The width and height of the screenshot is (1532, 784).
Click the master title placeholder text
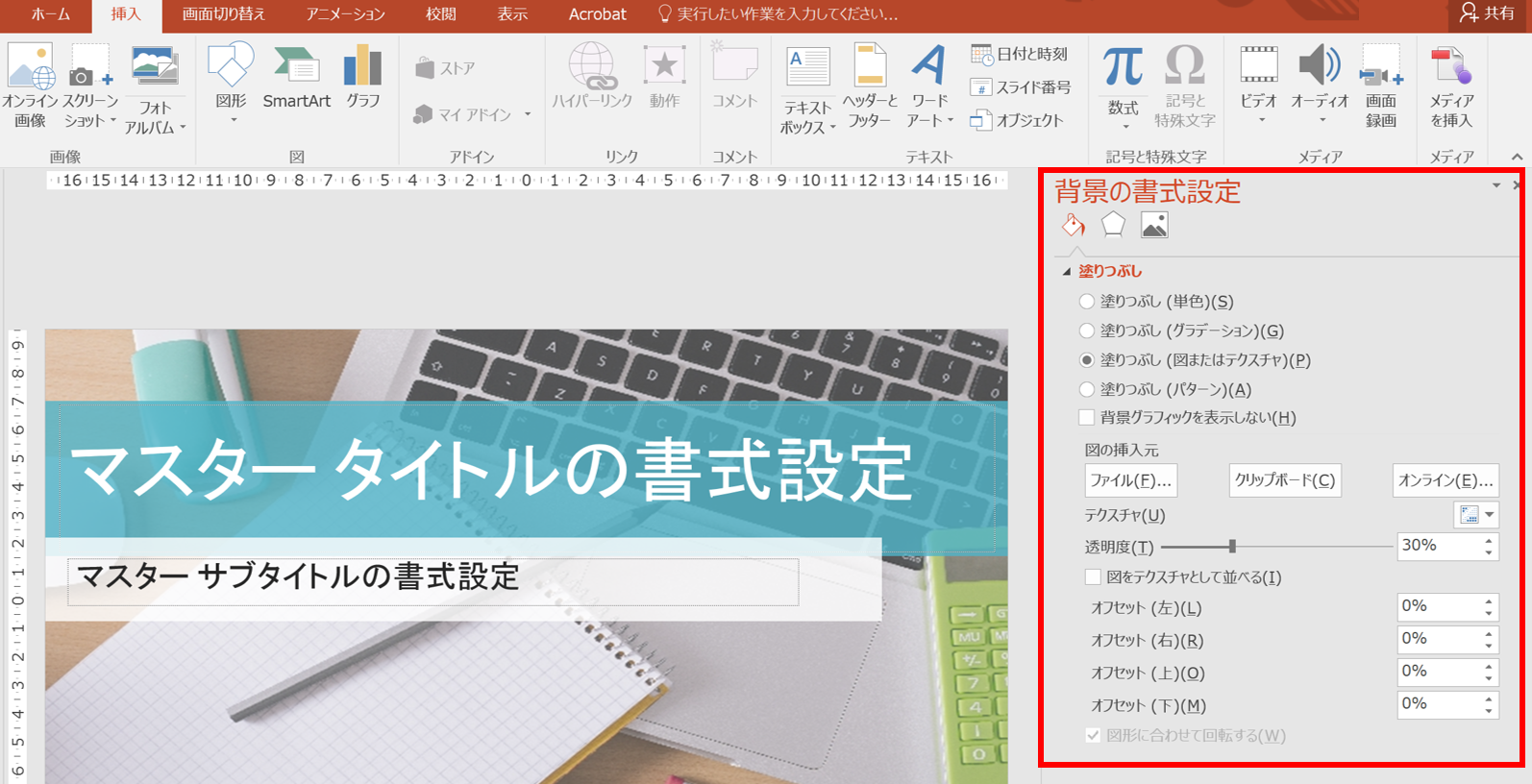tap(491, 470)
